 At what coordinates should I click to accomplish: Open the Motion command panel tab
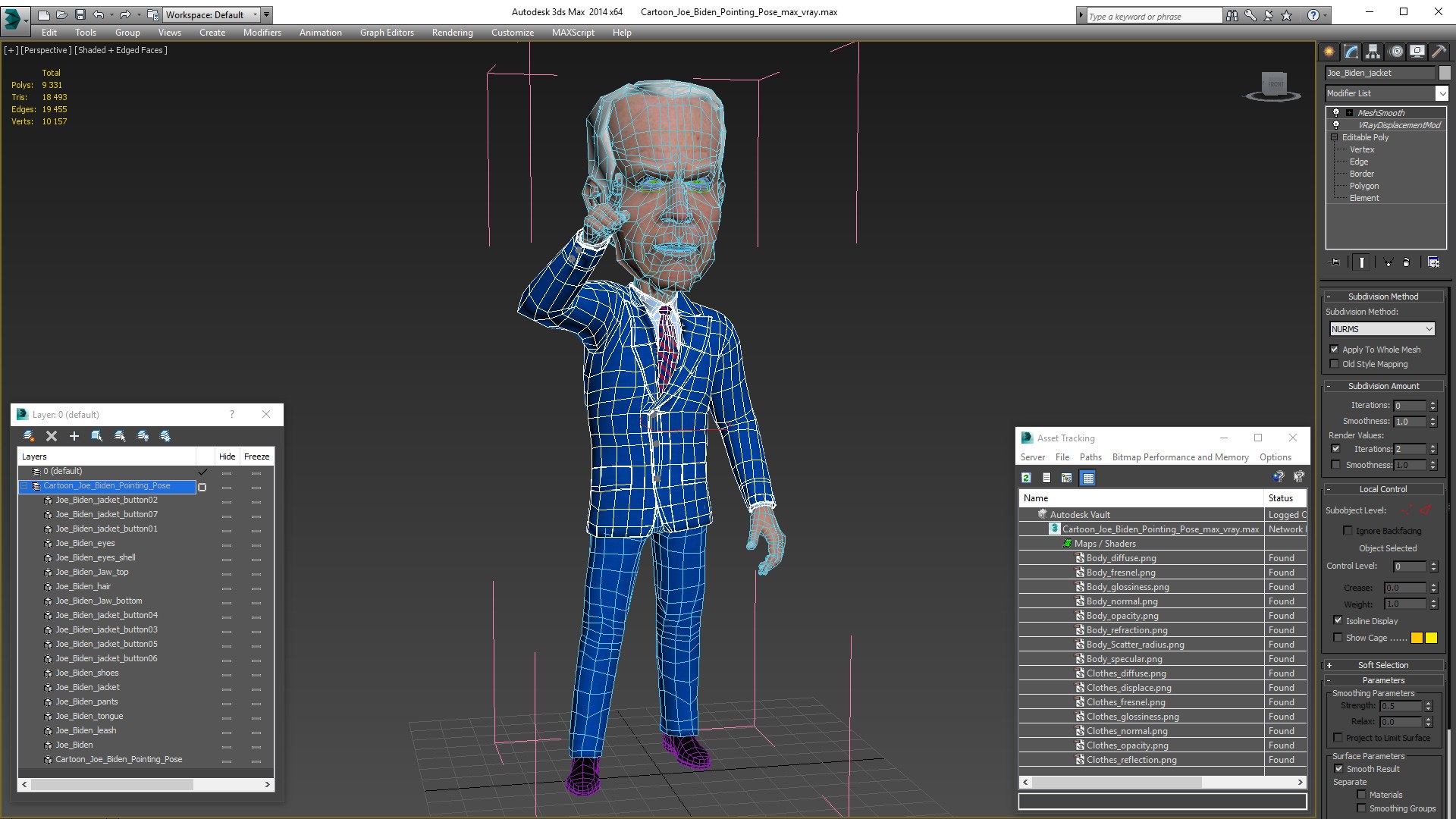1396,52
